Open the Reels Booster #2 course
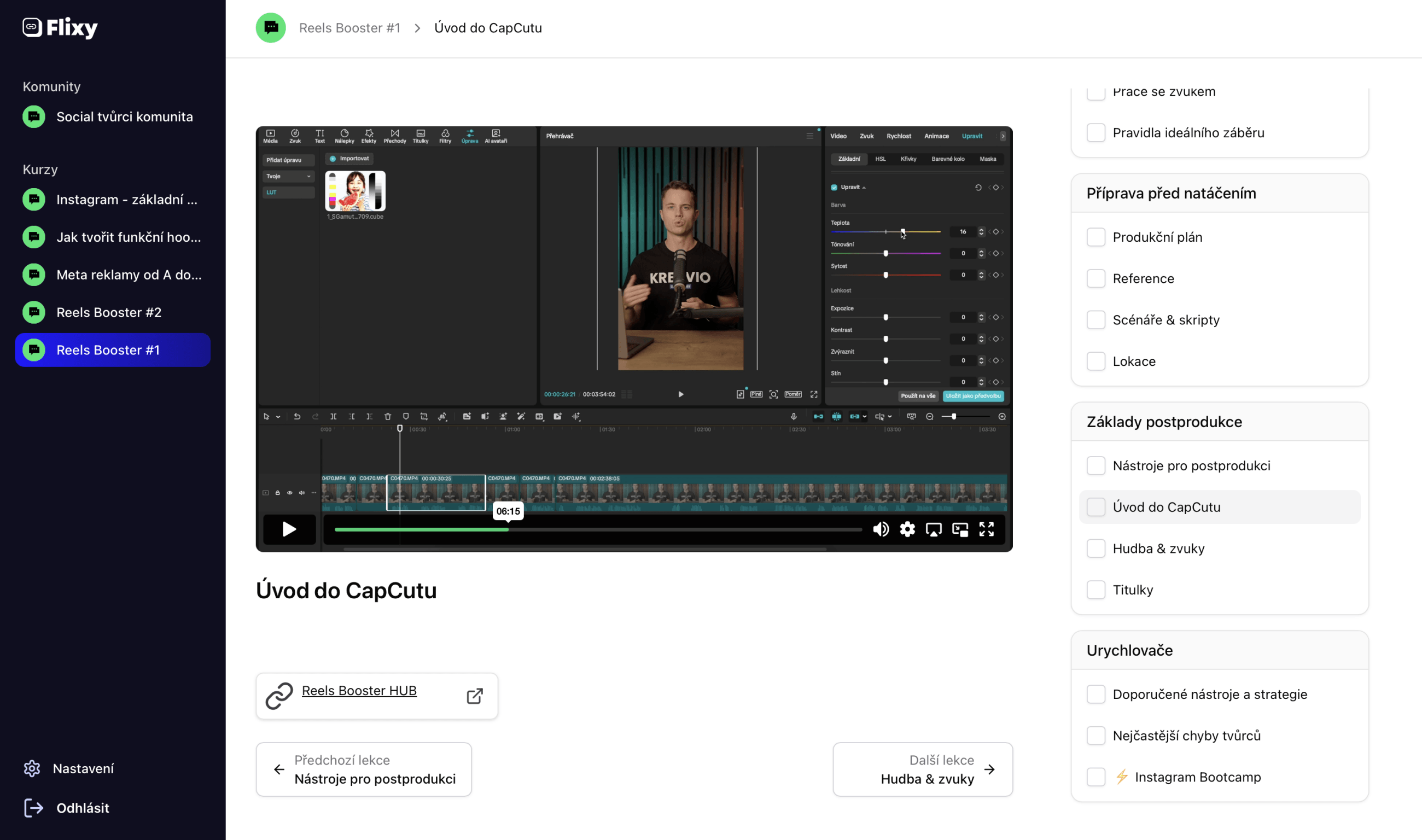 pyautogui.click(x=109, y=312)
